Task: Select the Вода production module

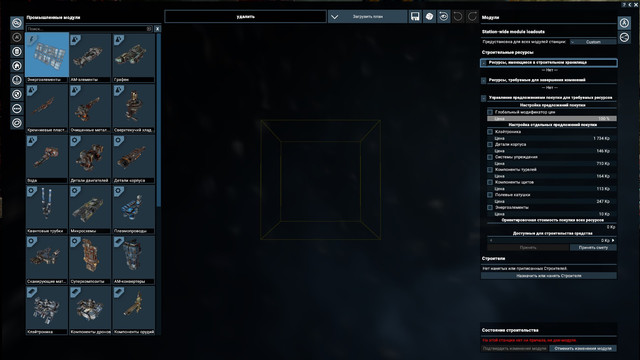Action: pos(47,159)
